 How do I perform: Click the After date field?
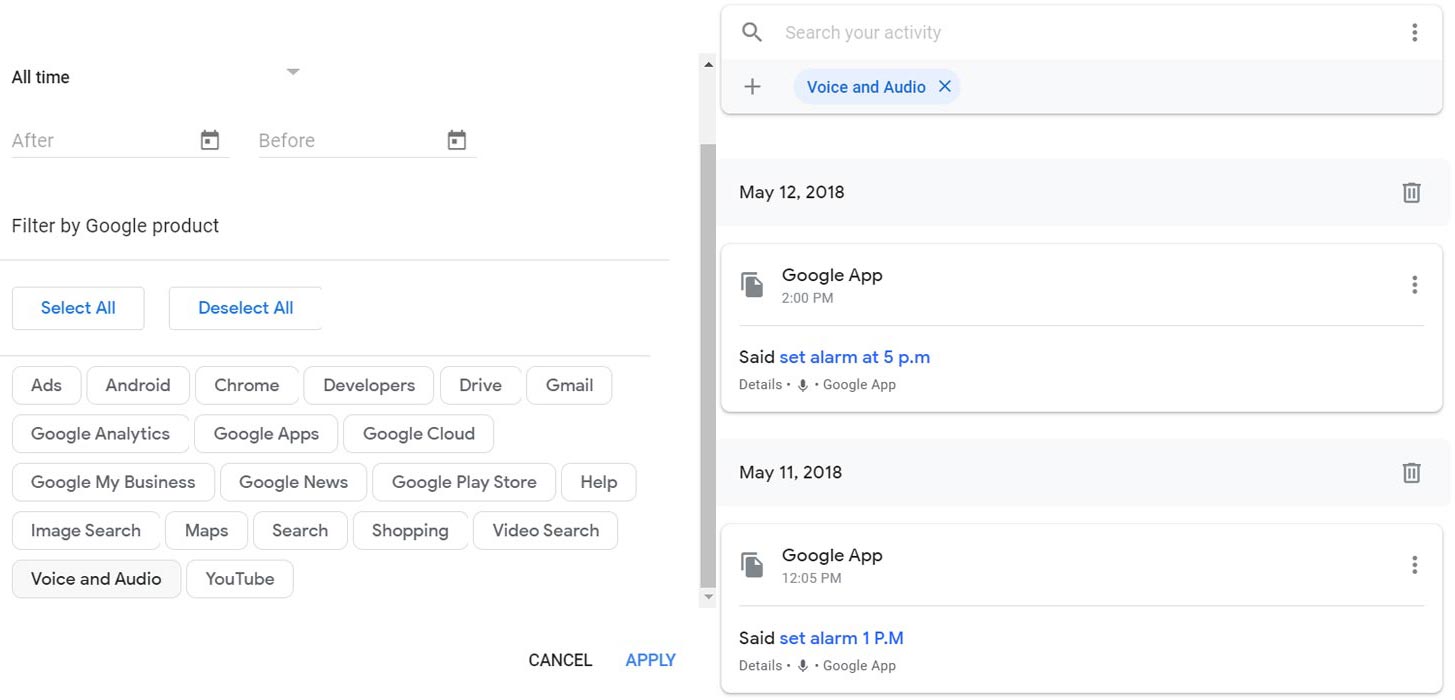tap(120, 140)
